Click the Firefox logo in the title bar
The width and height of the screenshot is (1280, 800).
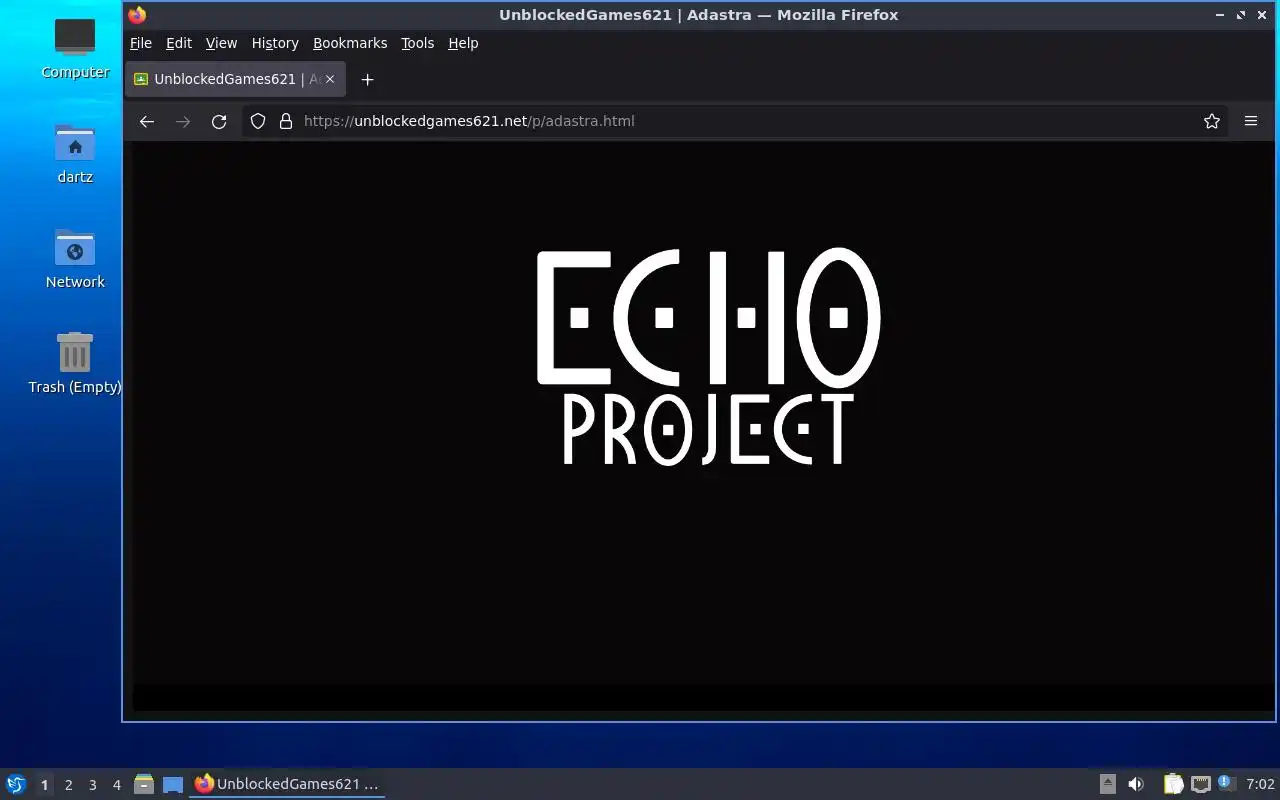138,15
